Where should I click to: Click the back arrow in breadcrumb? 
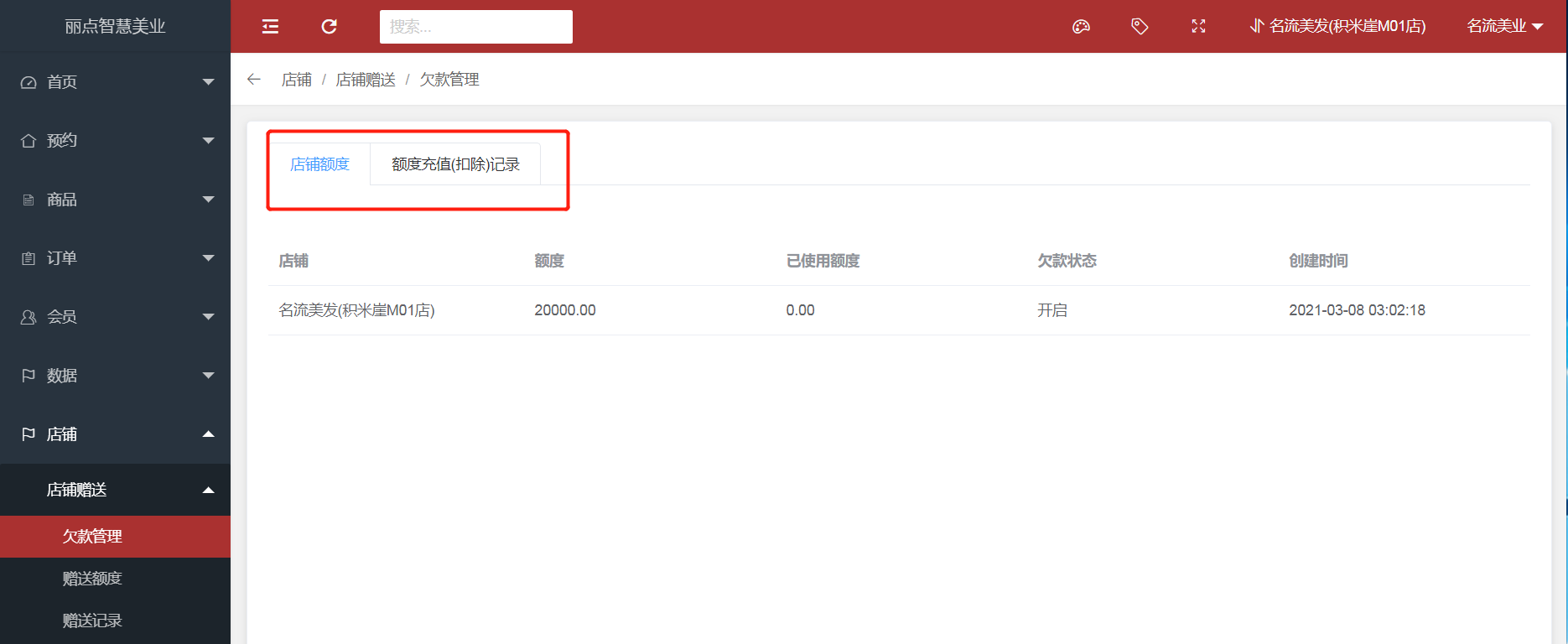click(254, 79)
